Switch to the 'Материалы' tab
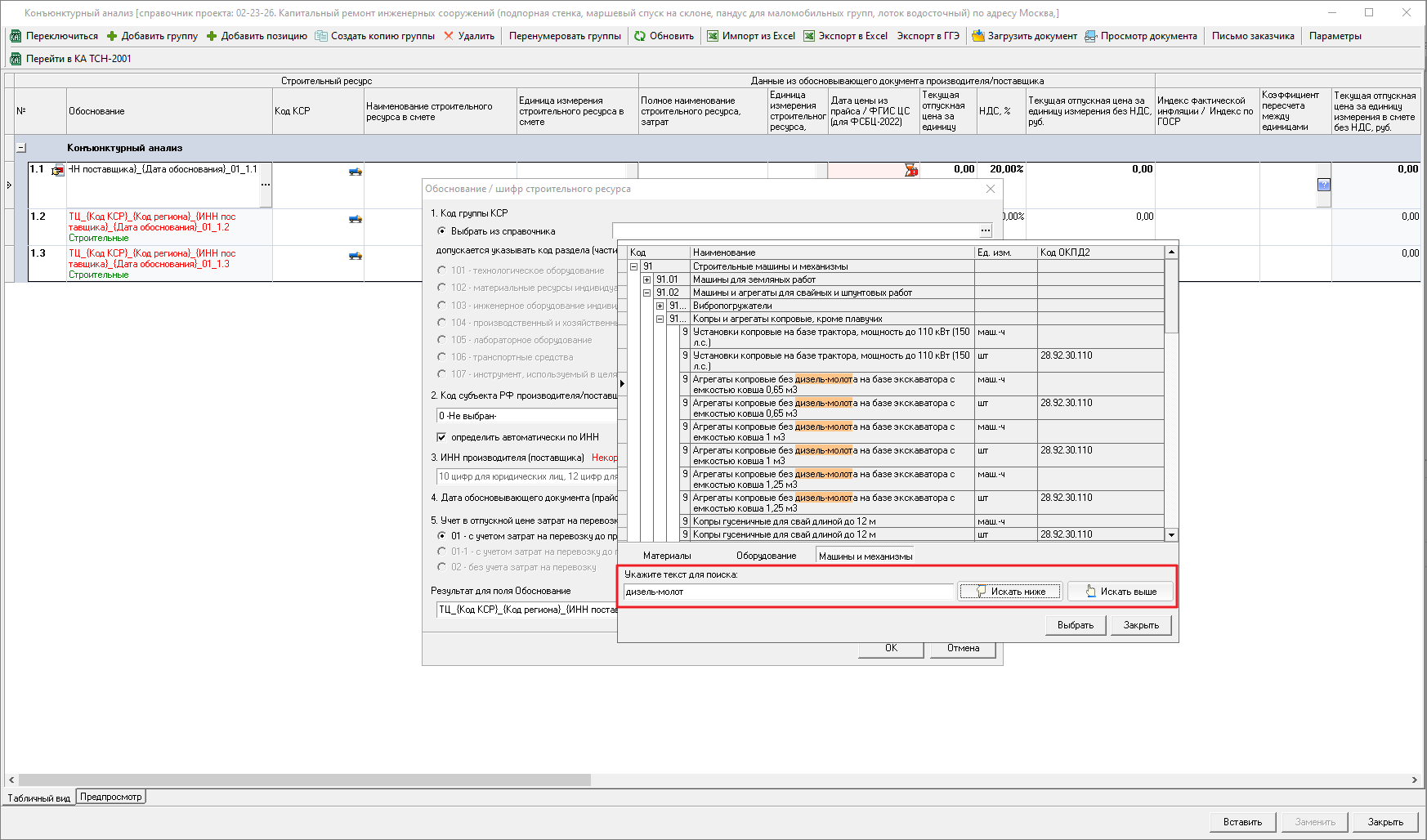The image size is (1427, 840). tap(666, 556)
